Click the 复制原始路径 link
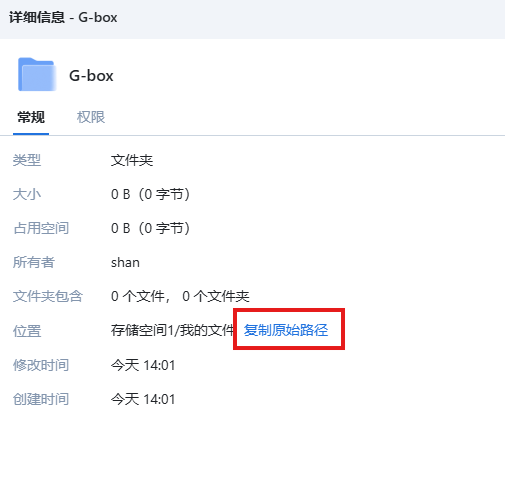 (286, 330)
